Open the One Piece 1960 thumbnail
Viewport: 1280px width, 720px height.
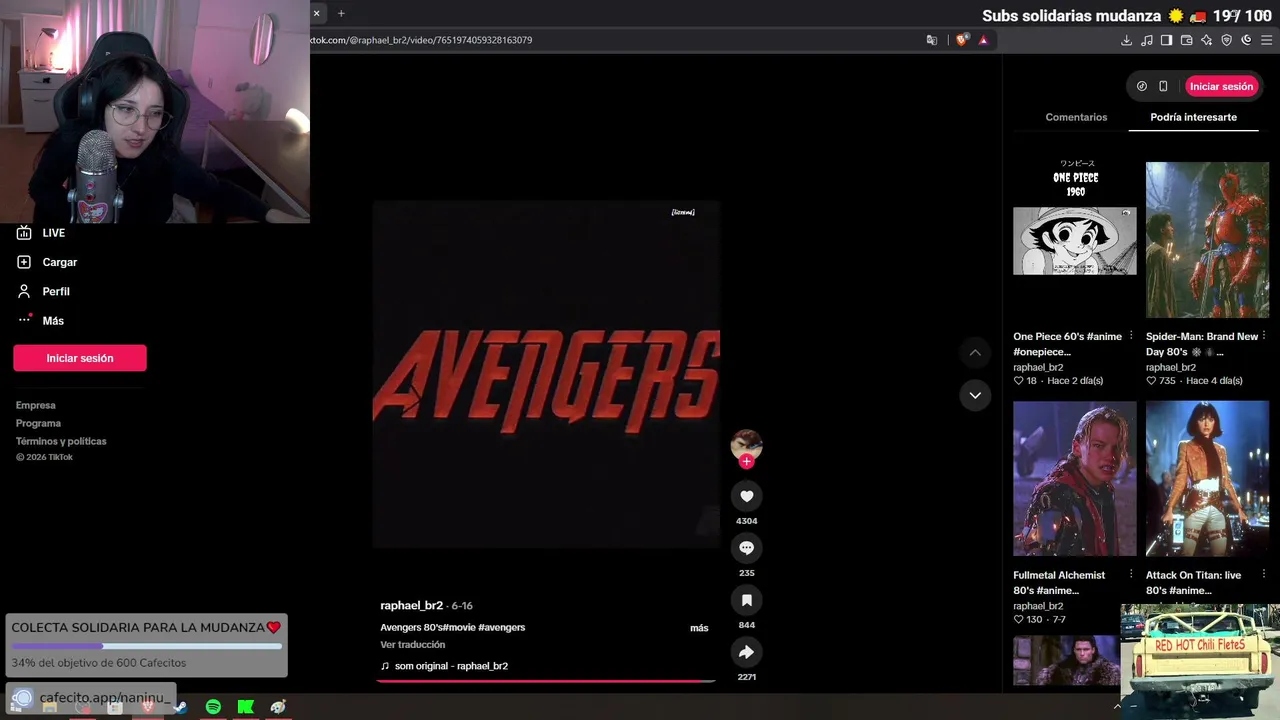pyautogui.click(x=1075, y=240)
